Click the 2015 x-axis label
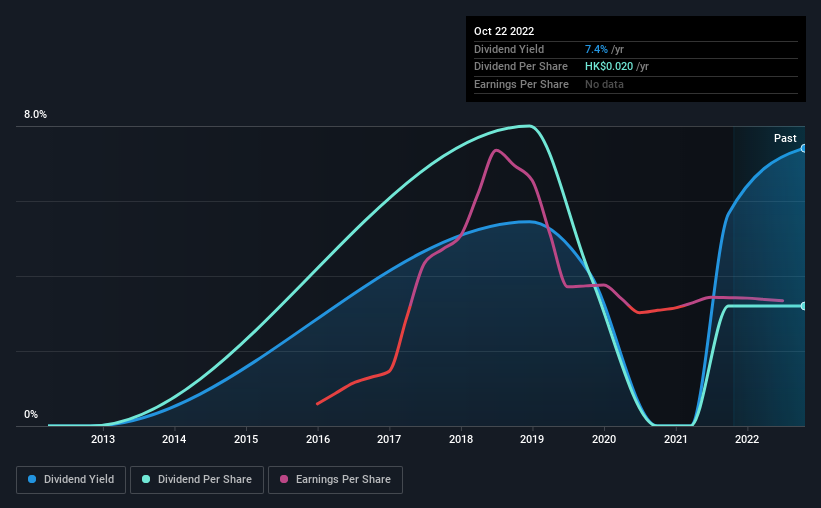Image resolution: width=821 pixels, height=508 pixels. tap(246, 439)
